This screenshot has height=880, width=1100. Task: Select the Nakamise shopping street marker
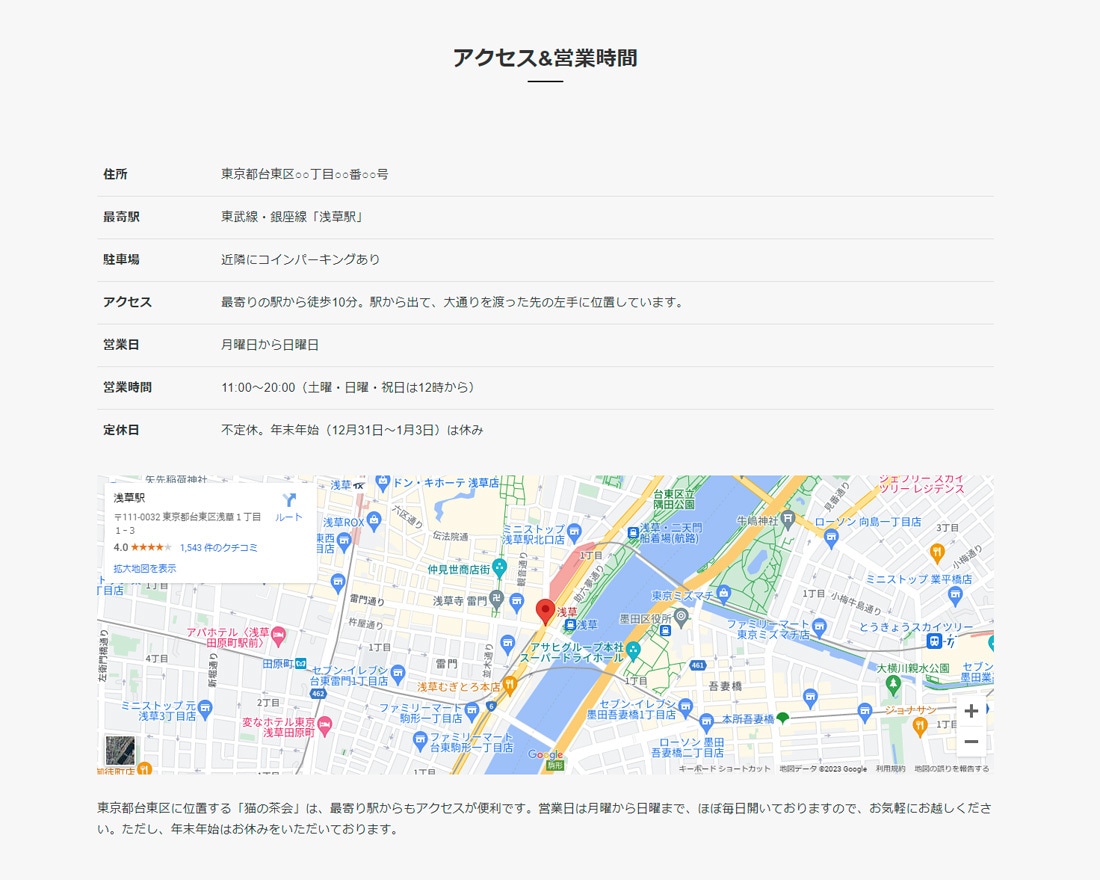coord(499,568)
